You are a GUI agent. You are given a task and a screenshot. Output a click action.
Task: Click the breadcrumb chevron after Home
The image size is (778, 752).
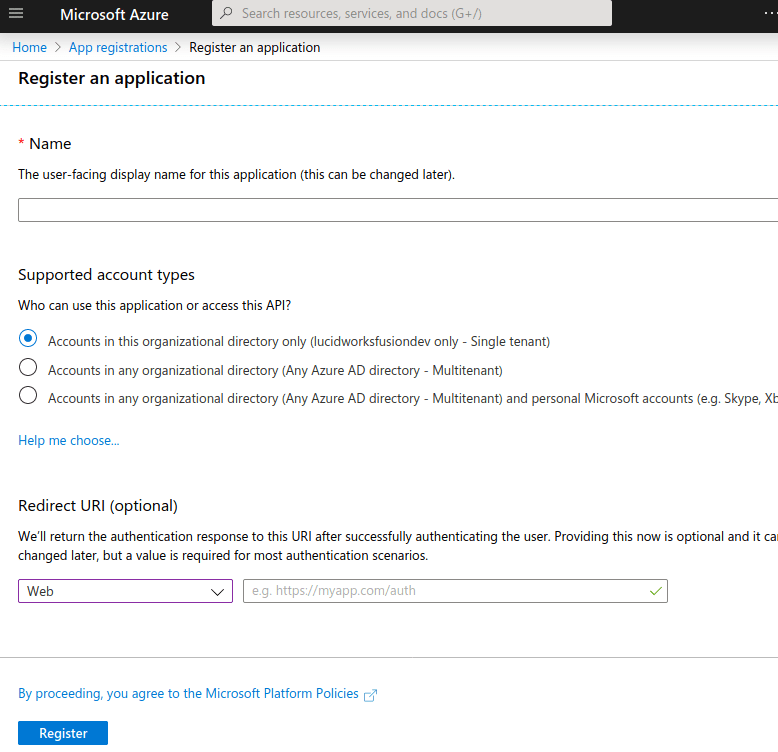click(x=58, y=47)
